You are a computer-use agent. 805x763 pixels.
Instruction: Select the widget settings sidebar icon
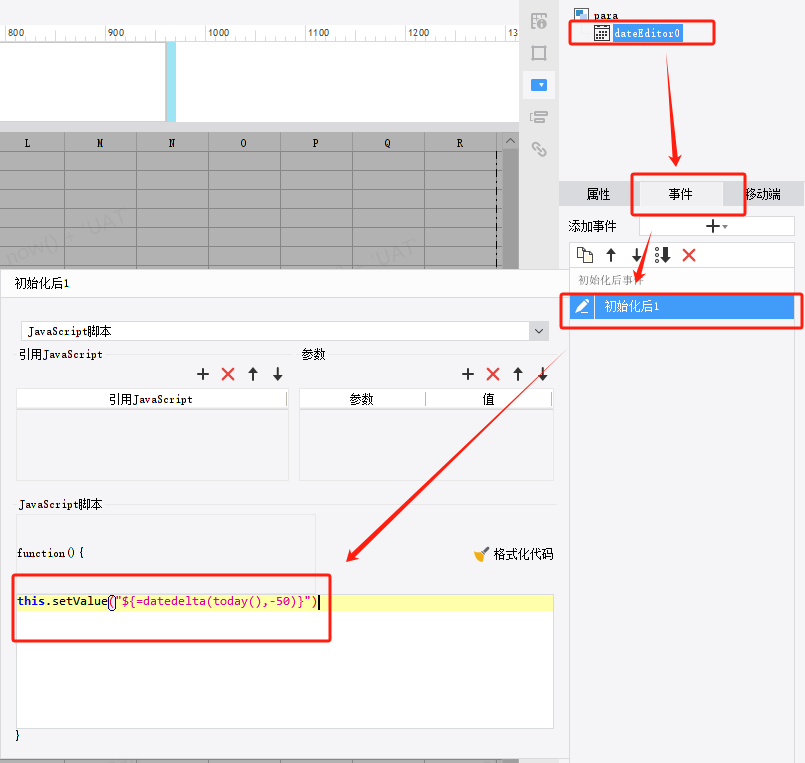tap(539, 85)
